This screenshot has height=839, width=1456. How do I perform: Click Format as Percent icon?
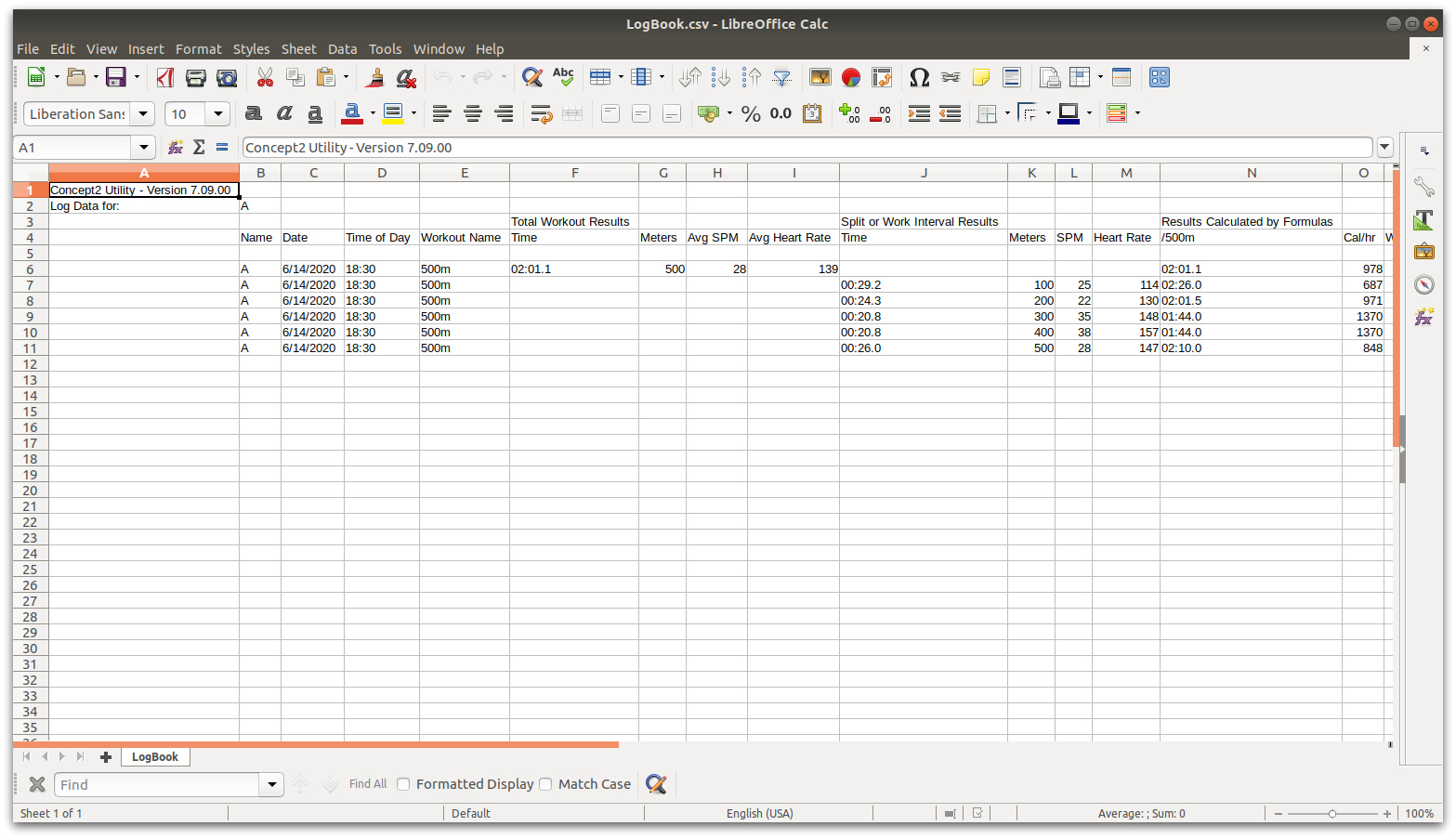(x=751, y=113)
